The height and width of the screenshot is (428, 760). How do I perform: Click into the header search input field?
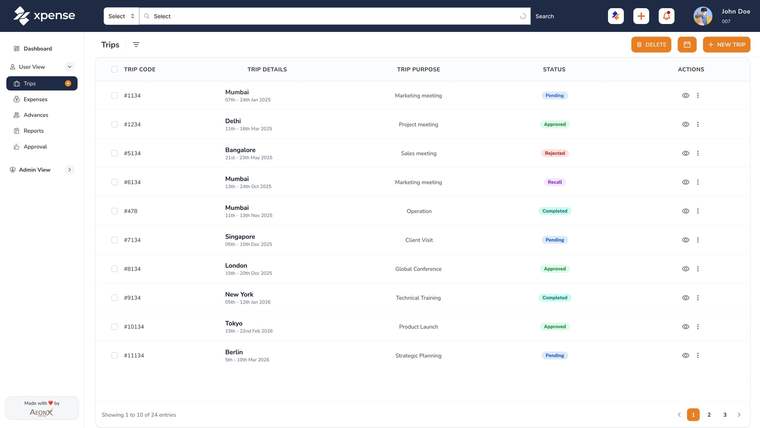[334, 16]
